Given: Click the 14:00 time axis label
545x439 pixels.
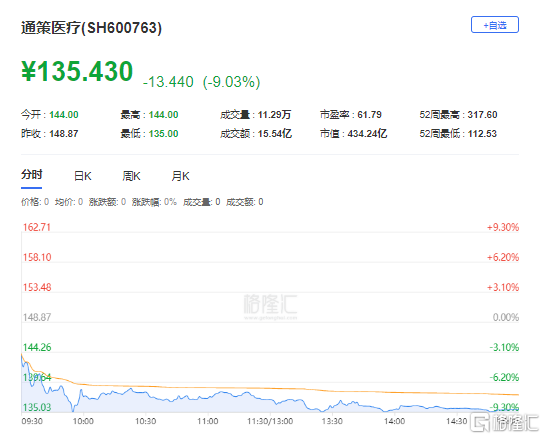Looking at the screenshot, I should pyautogui.click(x=394, y=421).
